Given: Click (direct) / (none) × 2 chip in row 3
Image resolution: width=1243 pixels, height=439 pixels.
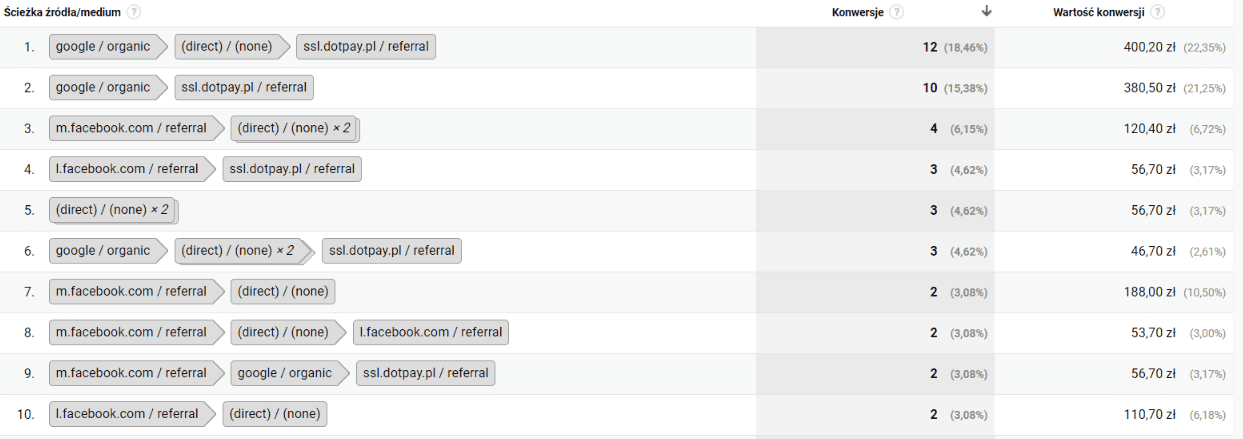Looking at the screenshot, I should [x=294, y=129].
